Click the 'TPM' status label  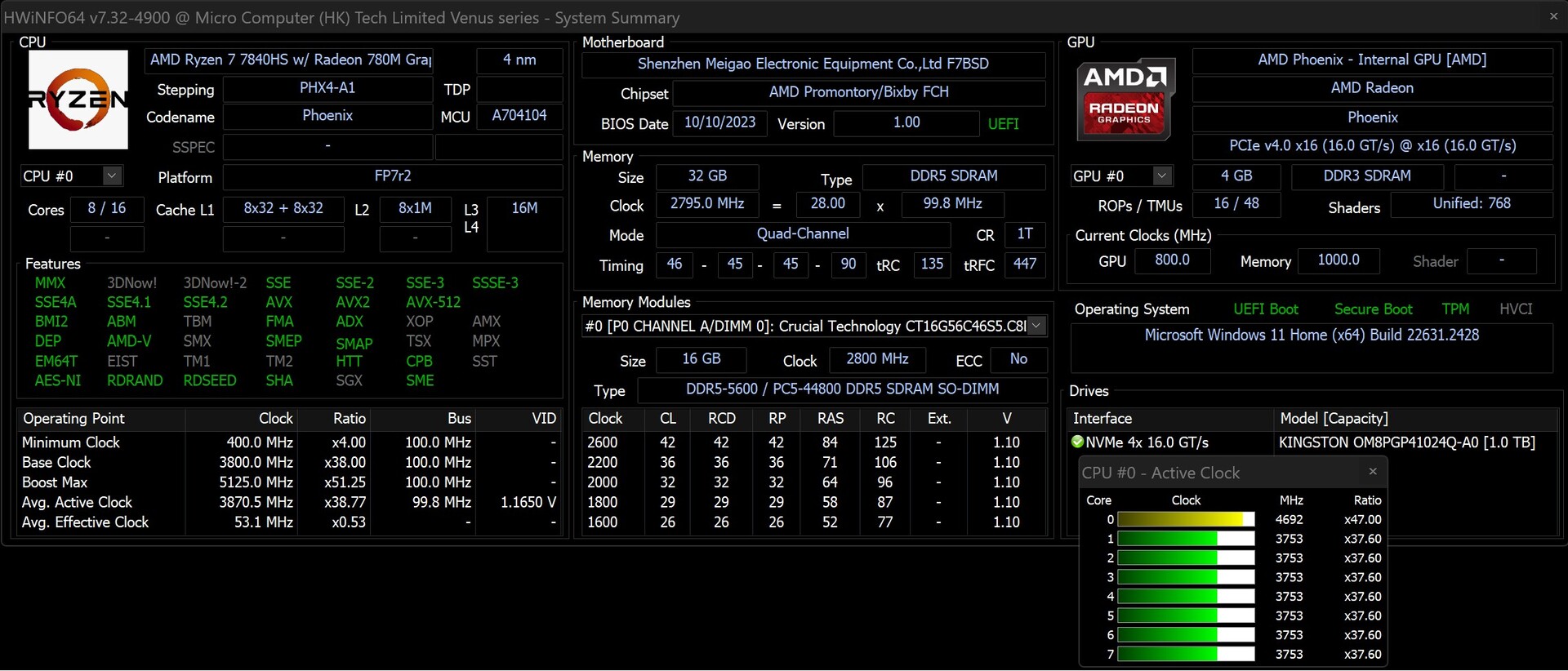(x=1455, y=309)
